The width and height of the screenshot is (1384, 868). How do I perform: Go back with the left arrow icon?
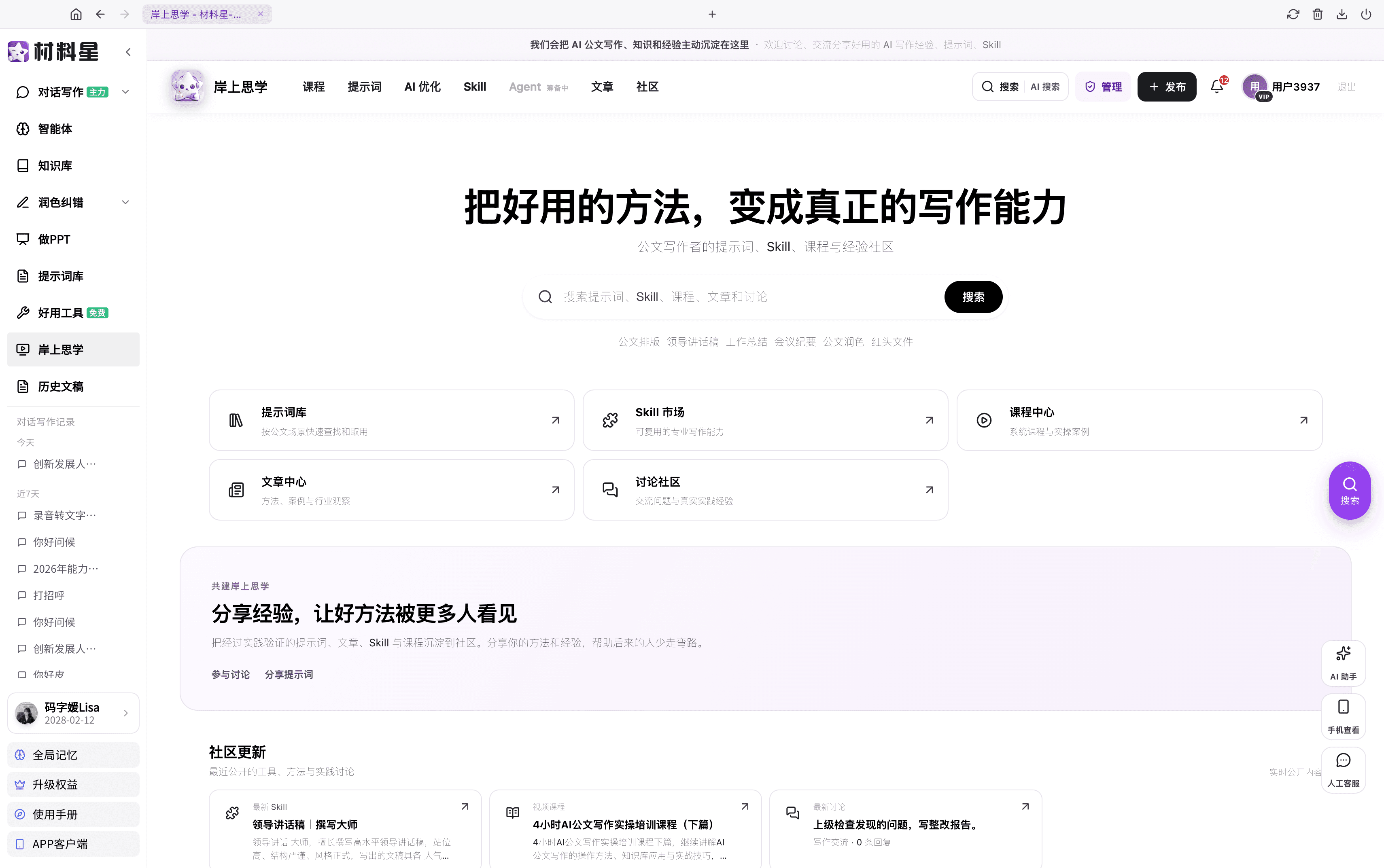click(x=100, y=14)
